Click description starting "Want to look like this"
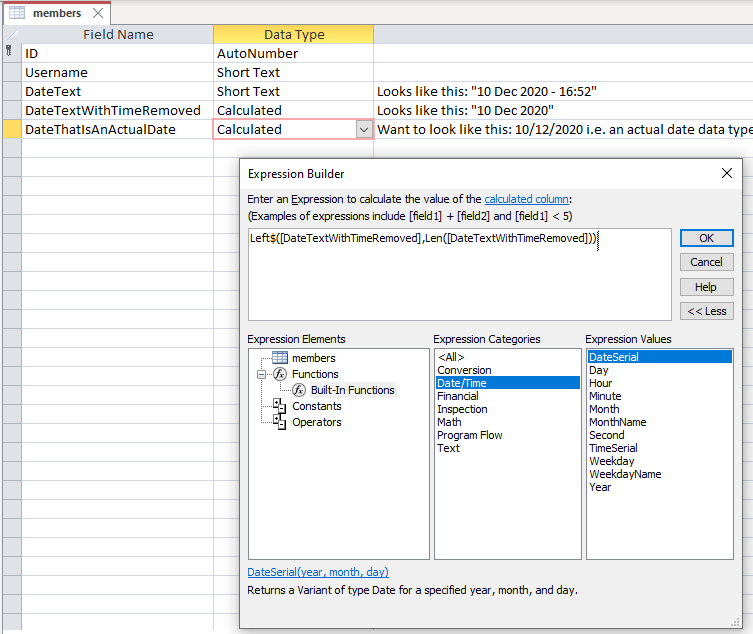The width and height of the screenshot is (753, 634). 563,130
